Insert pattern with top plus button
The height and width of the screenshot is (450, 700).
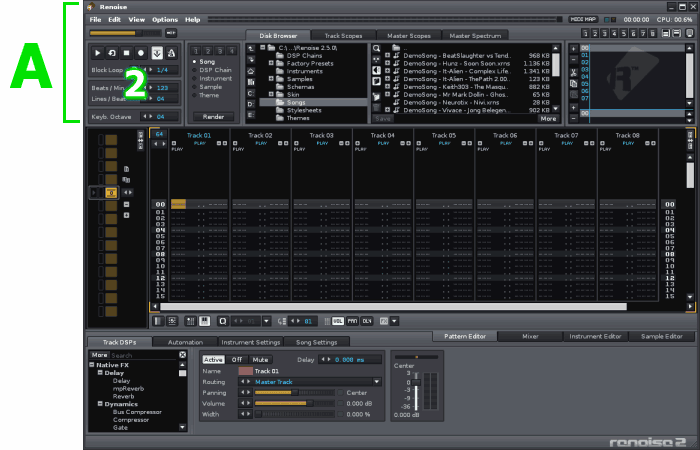[574, 49]
